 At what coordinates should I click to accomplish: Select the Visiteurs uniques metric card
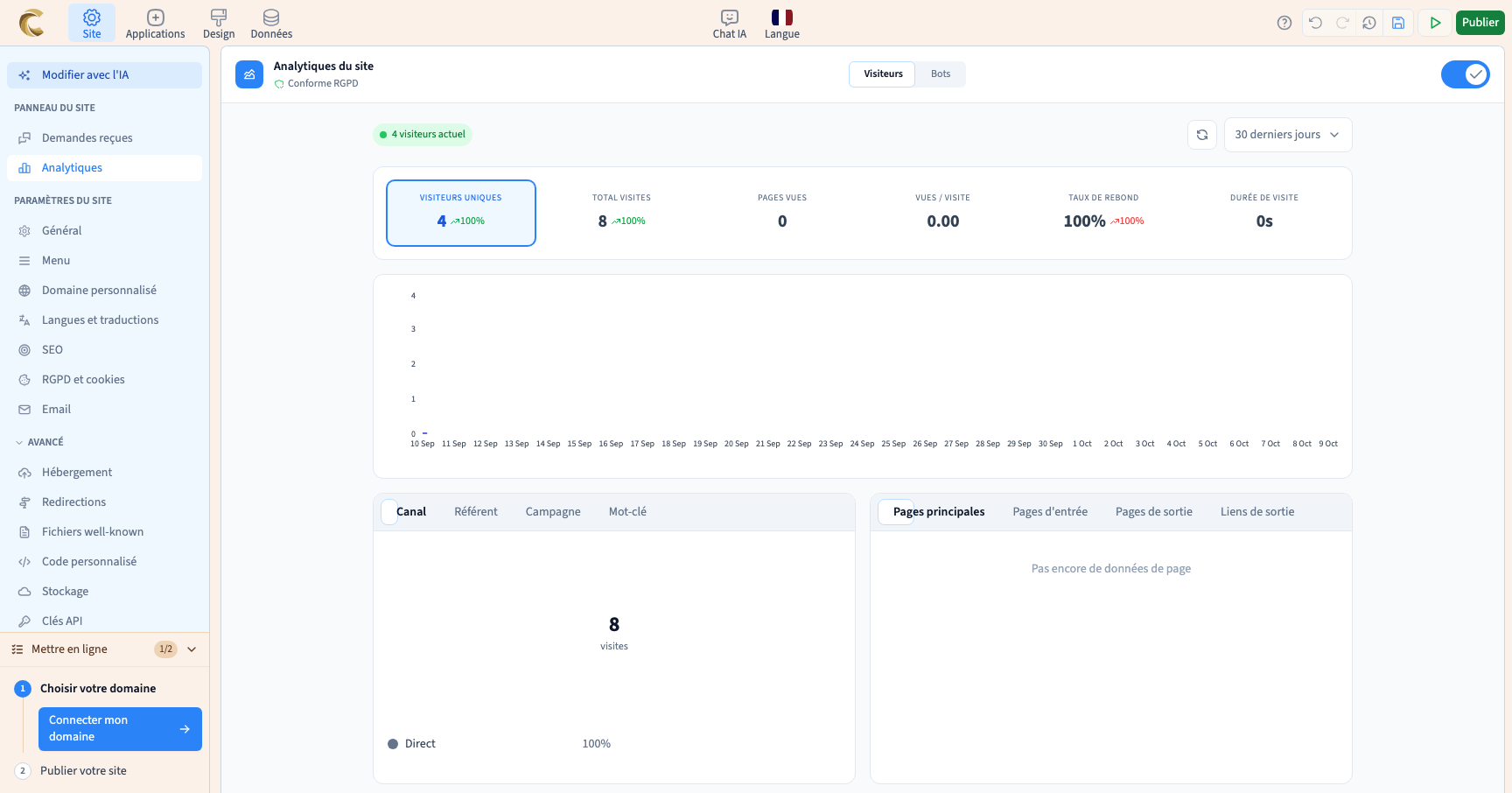(x=461, y=214)
